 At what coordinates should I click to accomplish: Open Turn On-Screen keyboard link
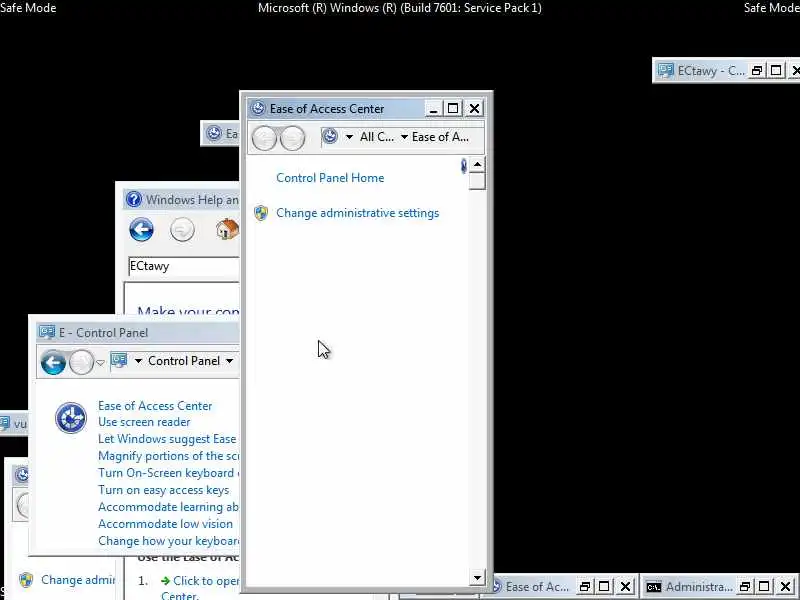pyautogui.click(x=166, y=473)
